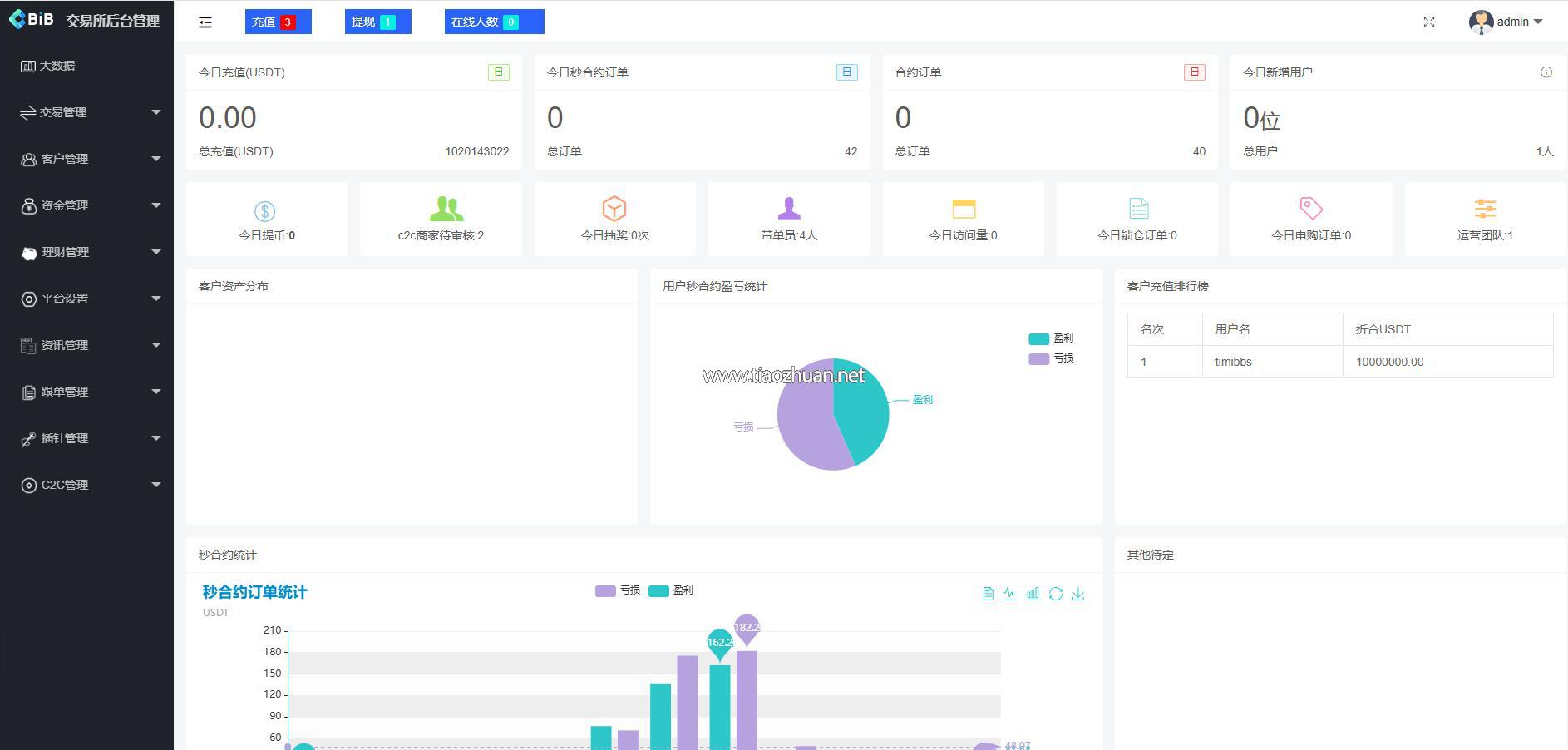Click the pink tag icon for 今日申购订单

click(x=1311, y=208)
